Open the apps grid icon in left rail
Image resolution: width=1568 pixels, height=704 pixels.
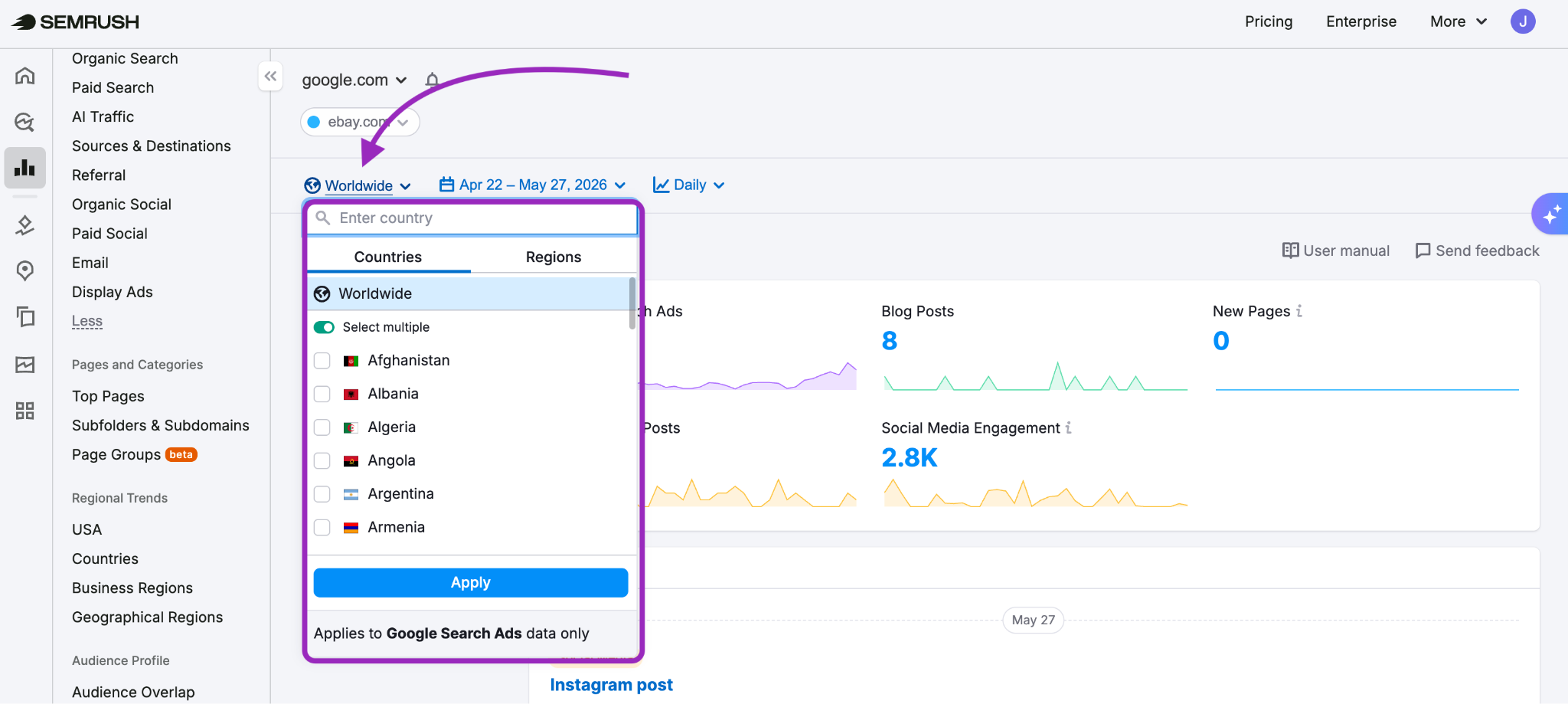point(25,411)
